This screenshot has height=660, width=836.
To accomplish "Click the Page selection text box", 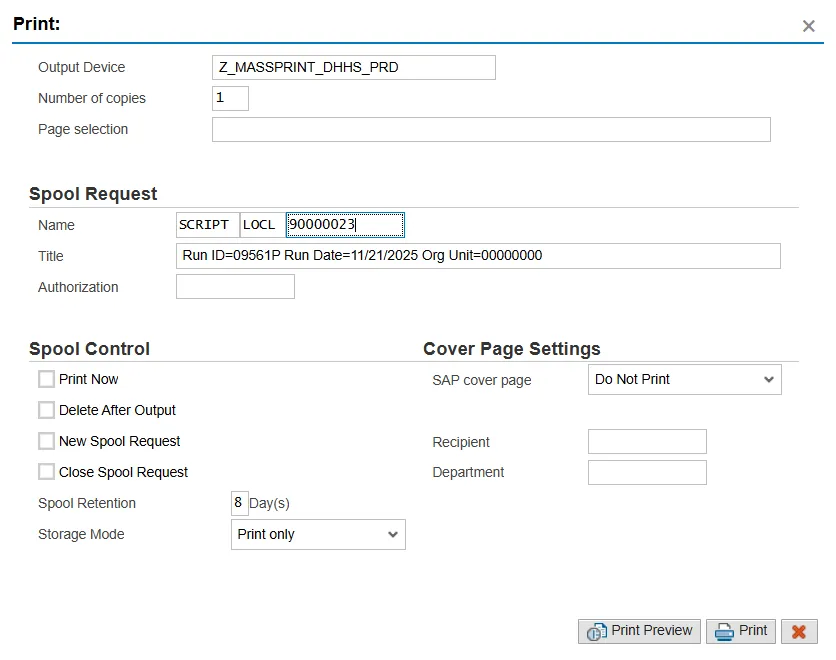I will (x=491, y=130).
